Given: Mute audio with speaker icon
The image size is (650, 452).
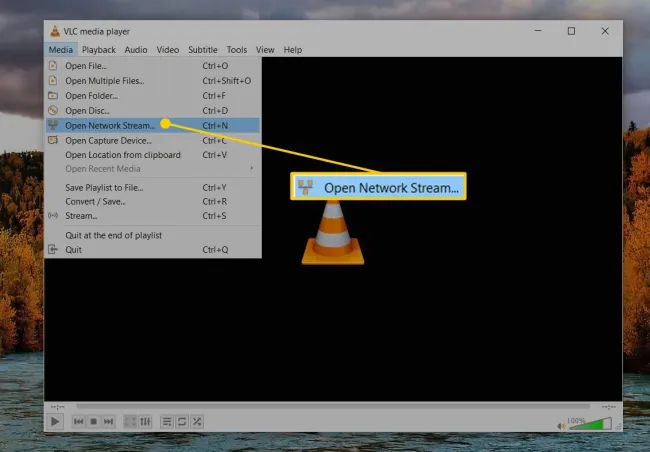Looking at the screenshot, I should (x=560, y=424).
